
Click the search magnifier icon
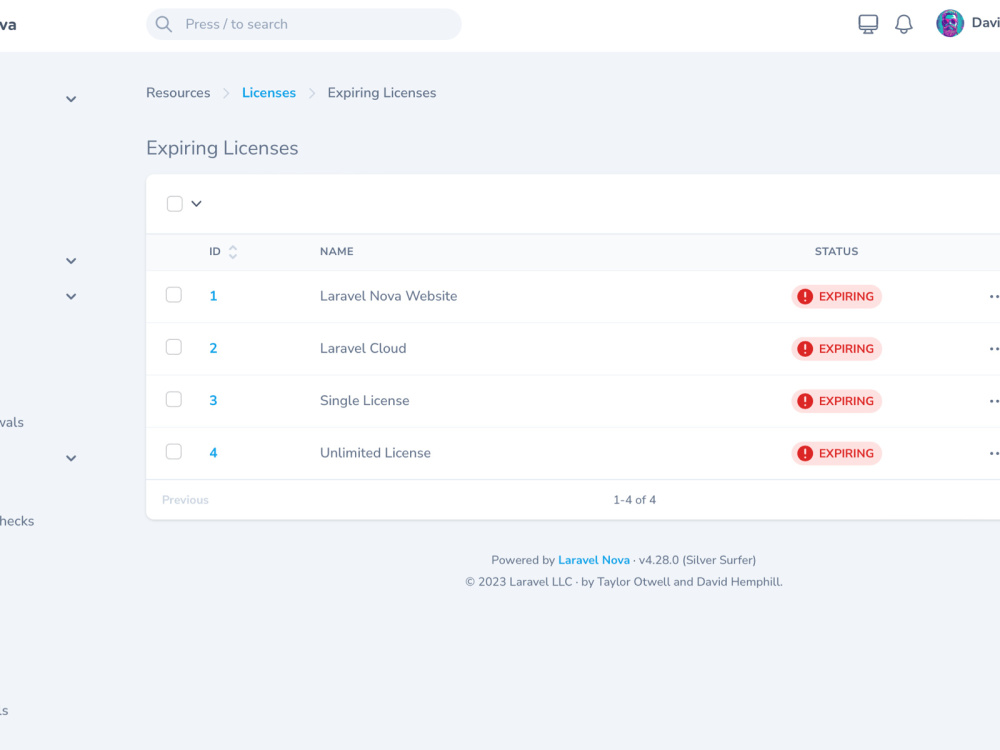(164, 24)
